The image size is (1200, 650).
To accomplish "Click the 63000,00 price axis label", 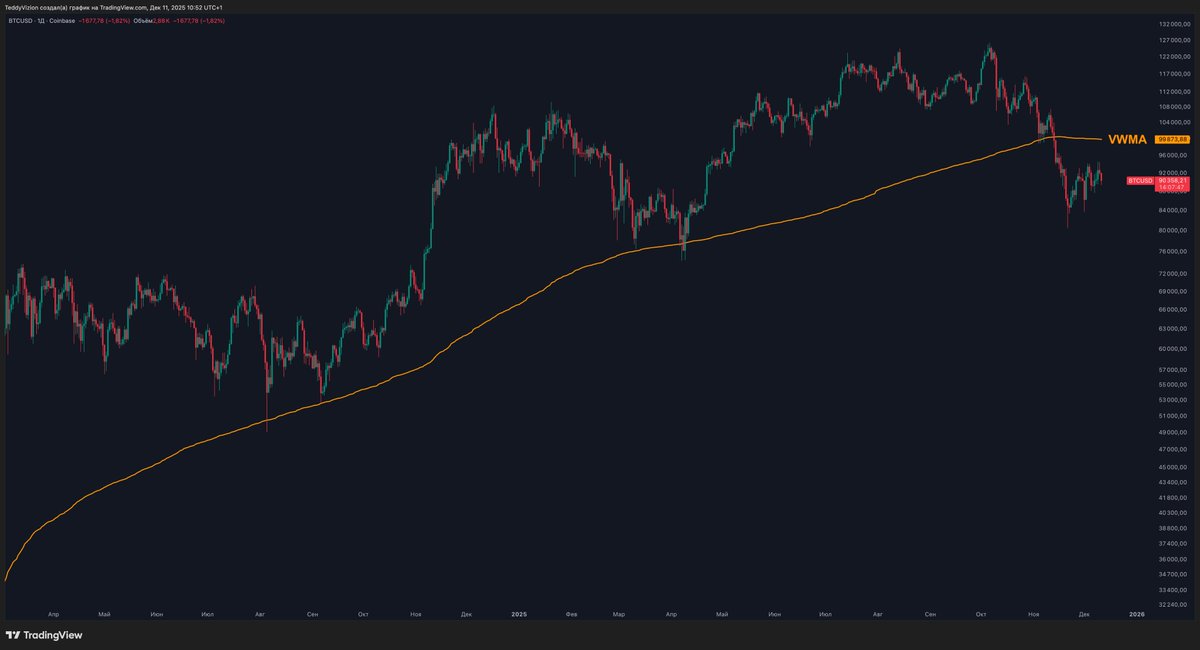I will 1174,328.
